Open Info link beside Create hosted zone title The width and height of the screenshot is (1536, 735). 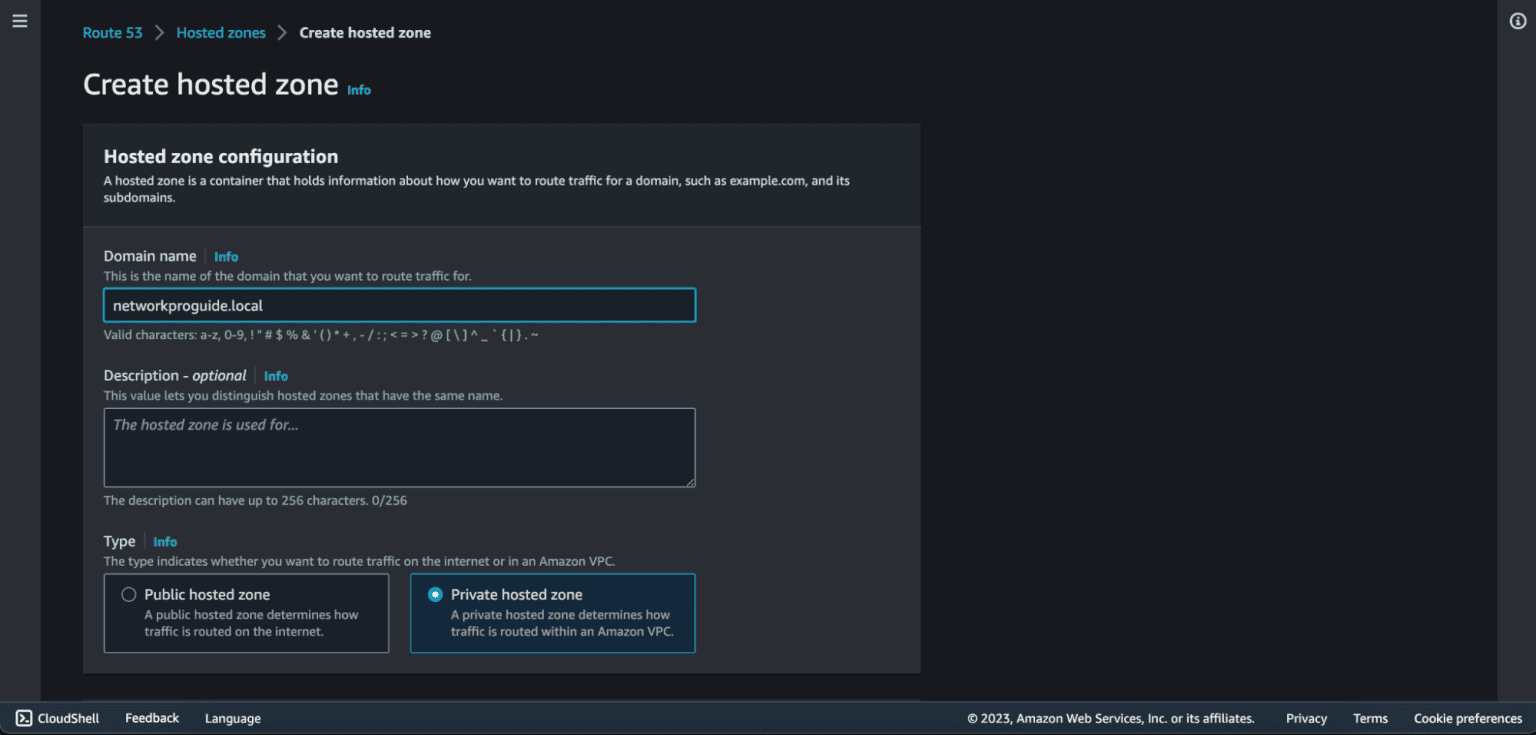359,90
